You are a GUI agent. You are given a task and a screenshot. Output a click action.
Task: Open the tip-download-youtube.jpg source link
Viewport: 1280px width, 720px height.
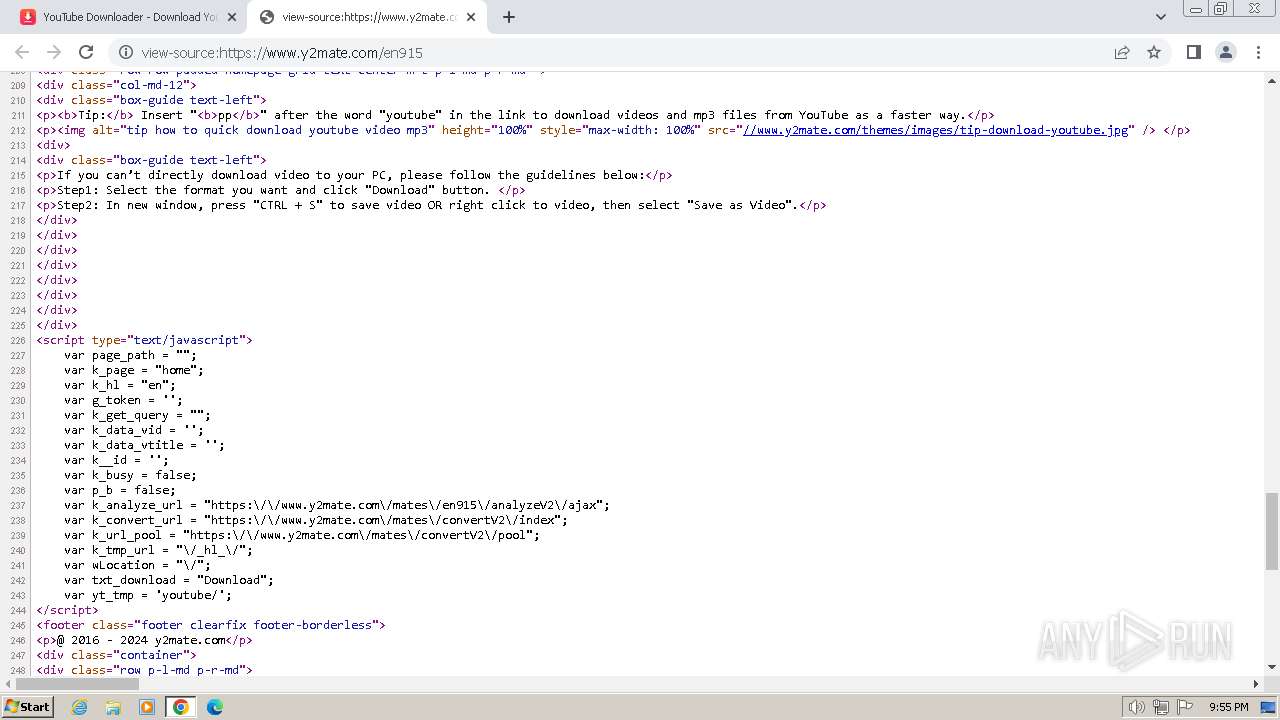(937, 130)
